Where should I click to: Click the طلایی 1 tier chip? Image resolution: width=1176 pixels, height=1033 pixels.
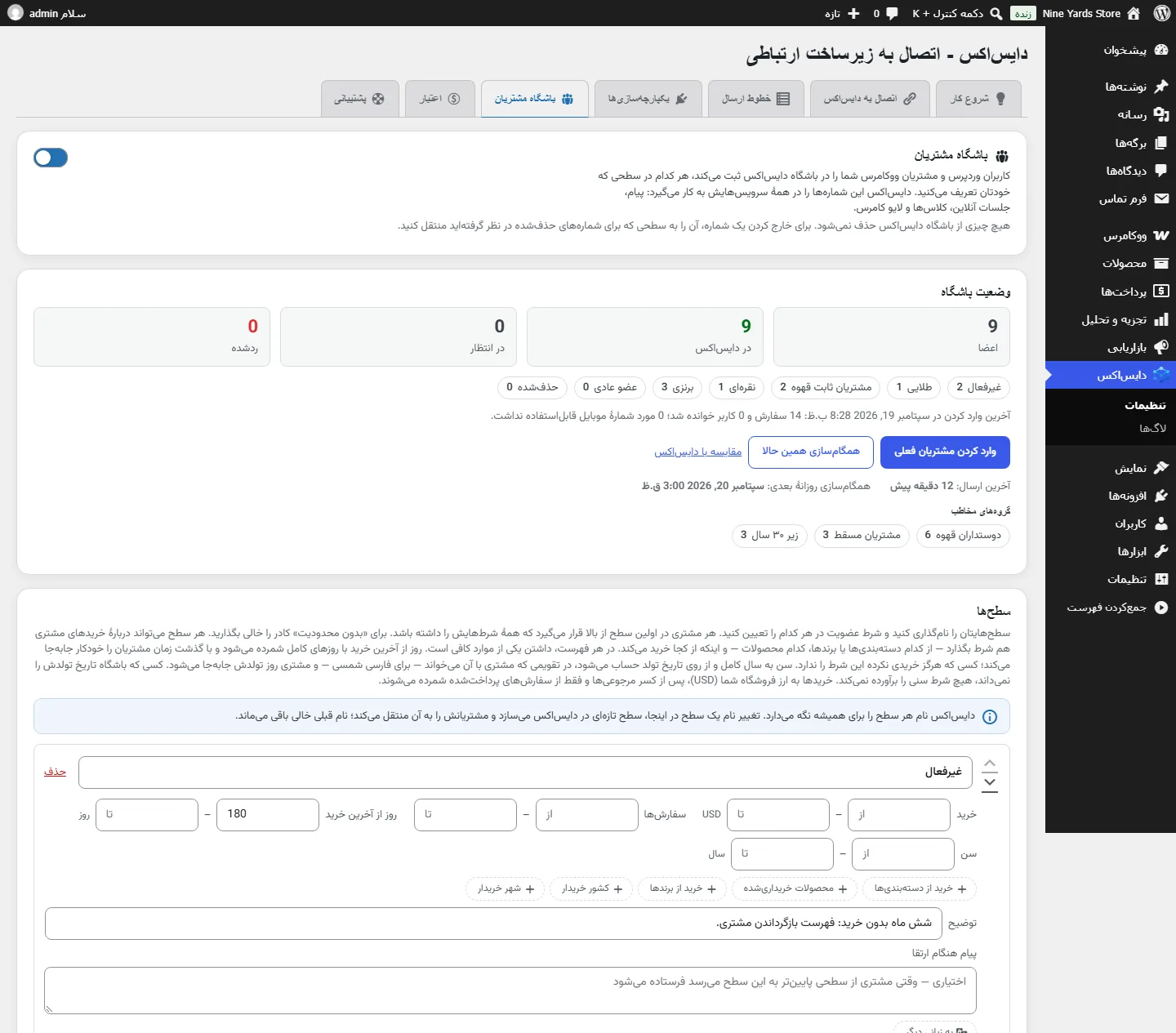point(913,387)
